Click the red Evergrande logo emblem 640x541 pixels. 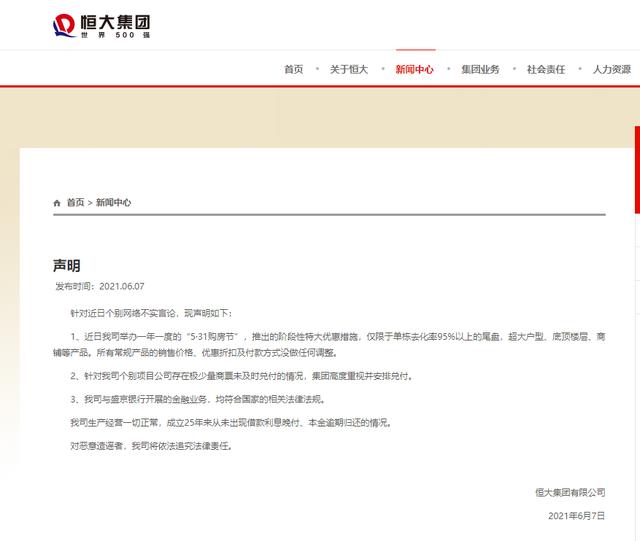pyautogui.click(x=64, y=24)
